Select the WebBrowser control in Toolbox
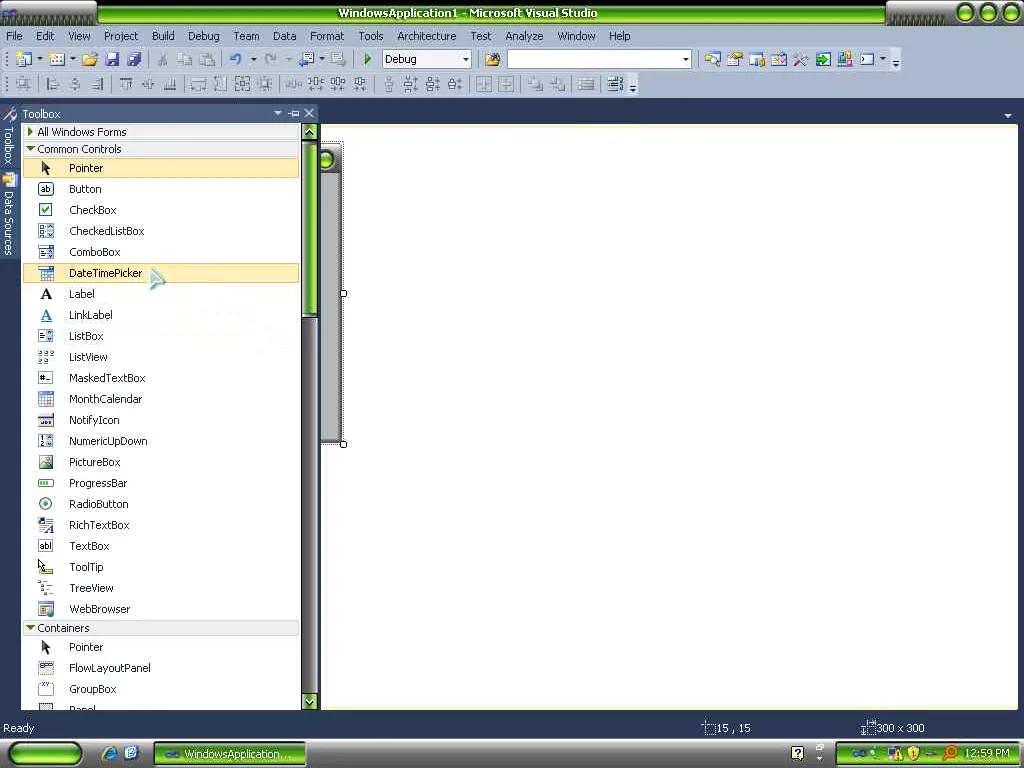1024x768 pixels. [161, 609]
